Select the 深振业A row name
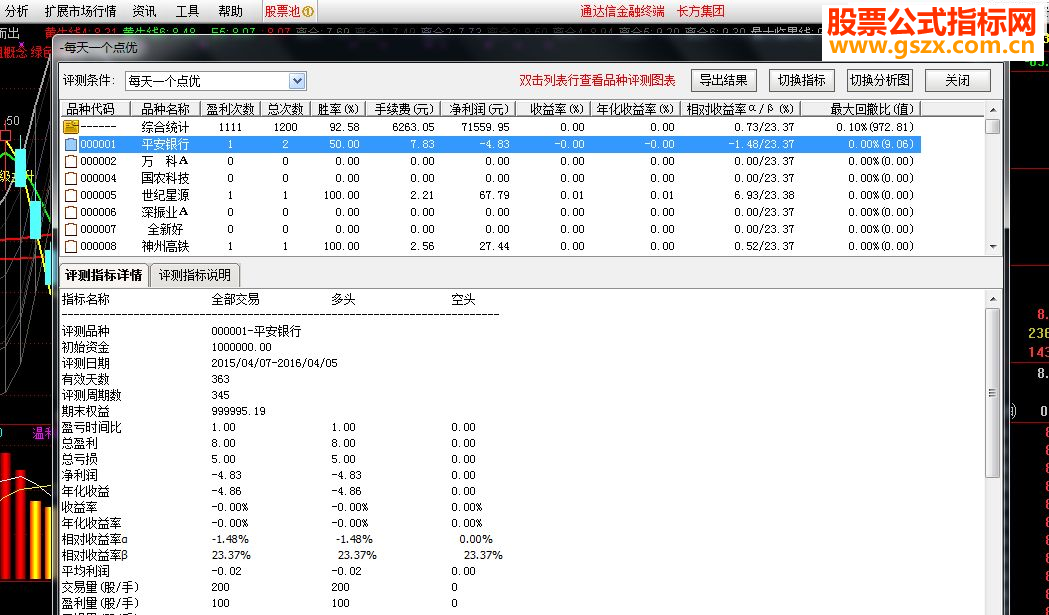1049x615 pixels. click(x=165, y=212)
